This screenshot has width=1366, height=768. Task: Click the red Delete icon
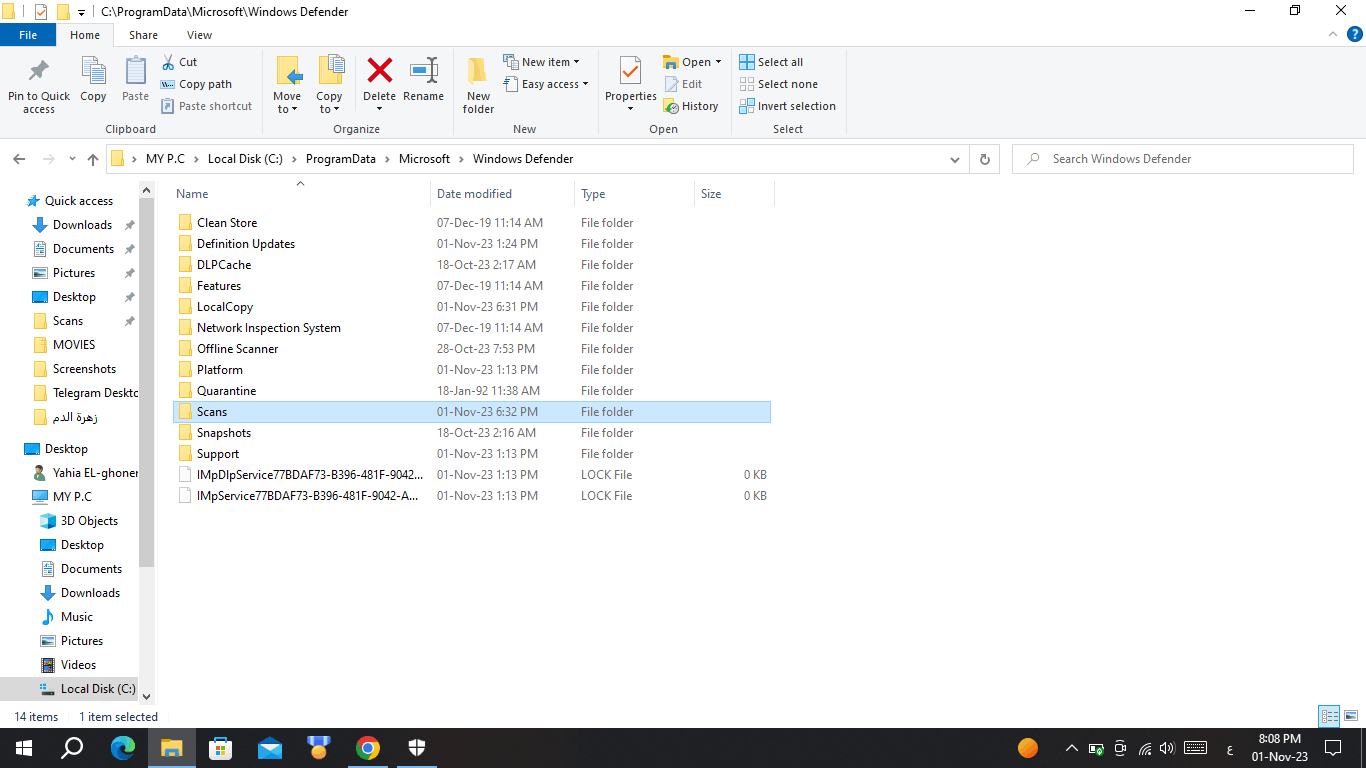point(380,70)
